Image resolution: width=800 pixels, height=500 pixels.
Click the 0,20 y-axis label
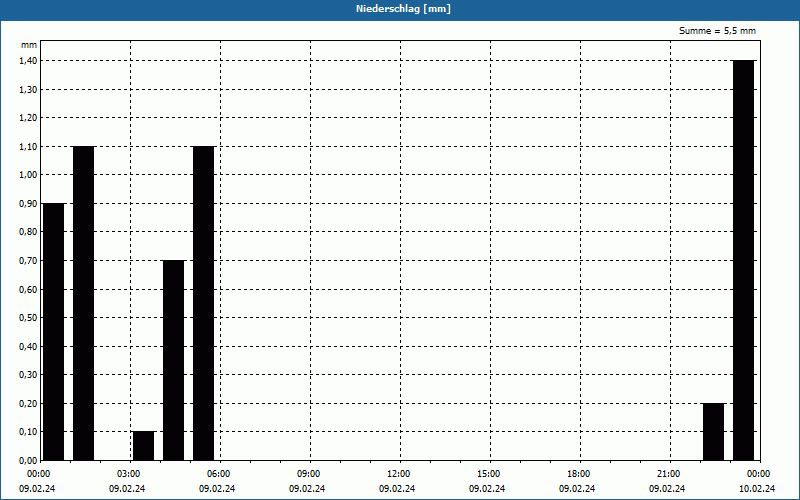click(x=28, y=404)
